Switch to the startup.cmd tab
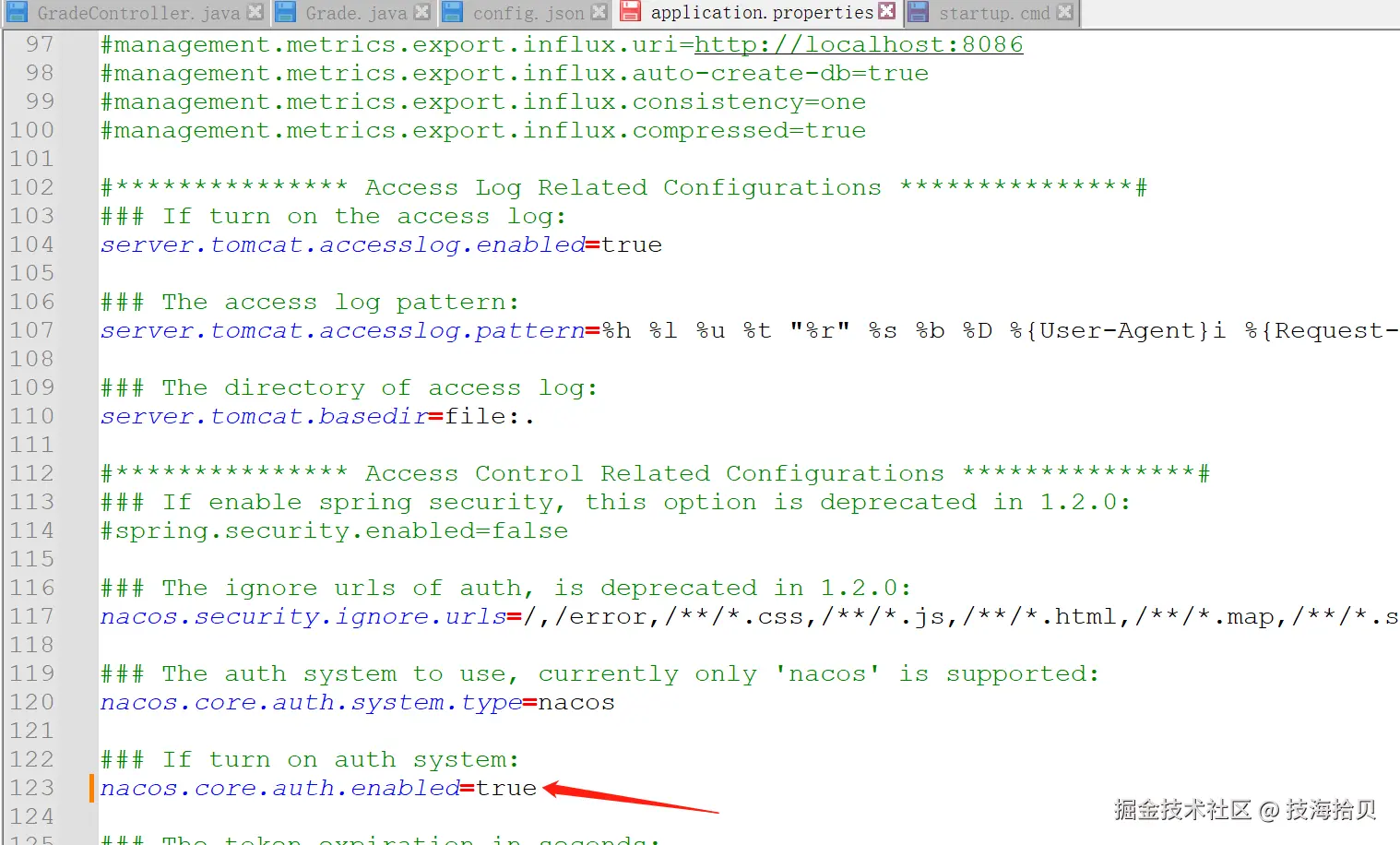 [x=994, y=13]
